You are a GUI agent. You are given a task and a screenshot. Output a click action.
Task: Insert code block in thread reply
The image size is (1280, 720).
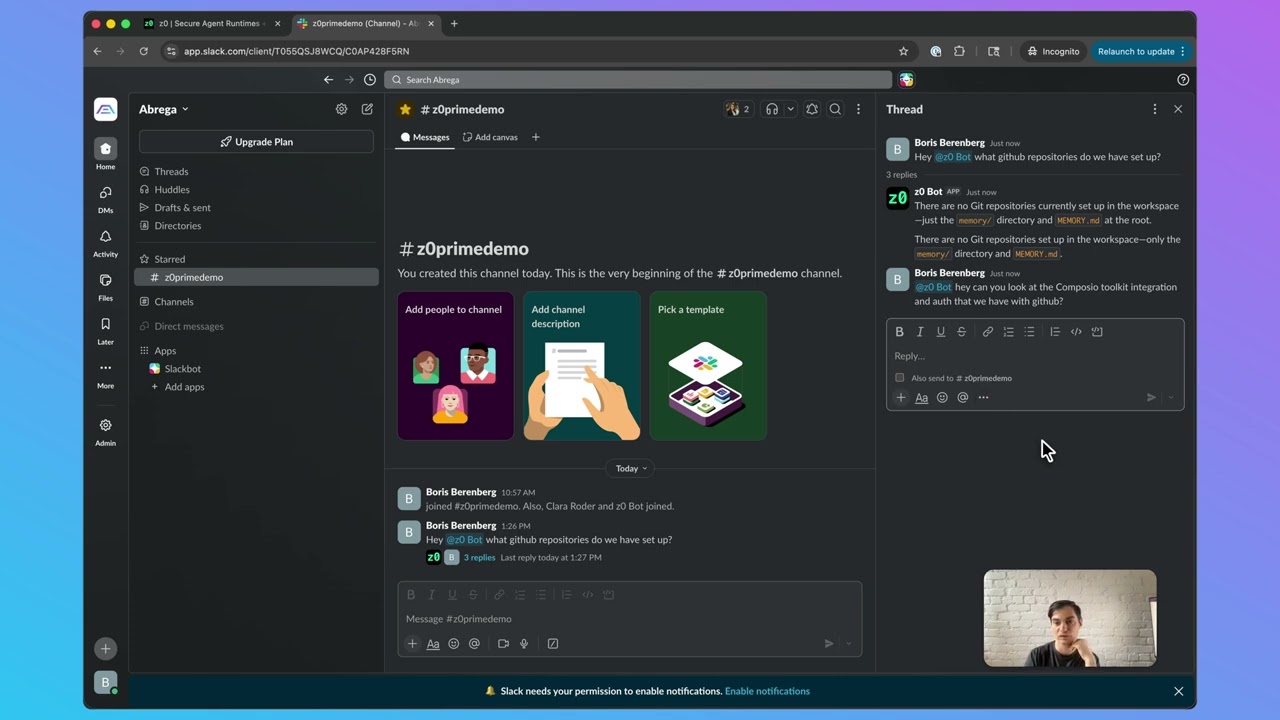[x=1097, y=332]
